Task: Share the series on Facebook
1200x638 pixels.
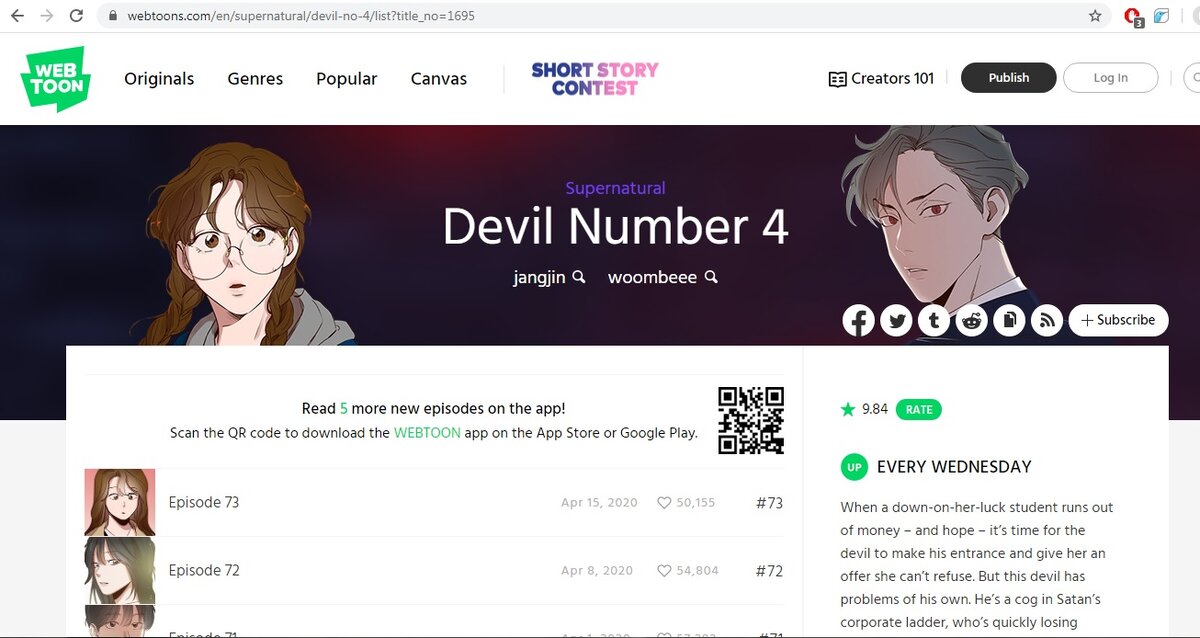Action: click(x=858, y=320)
